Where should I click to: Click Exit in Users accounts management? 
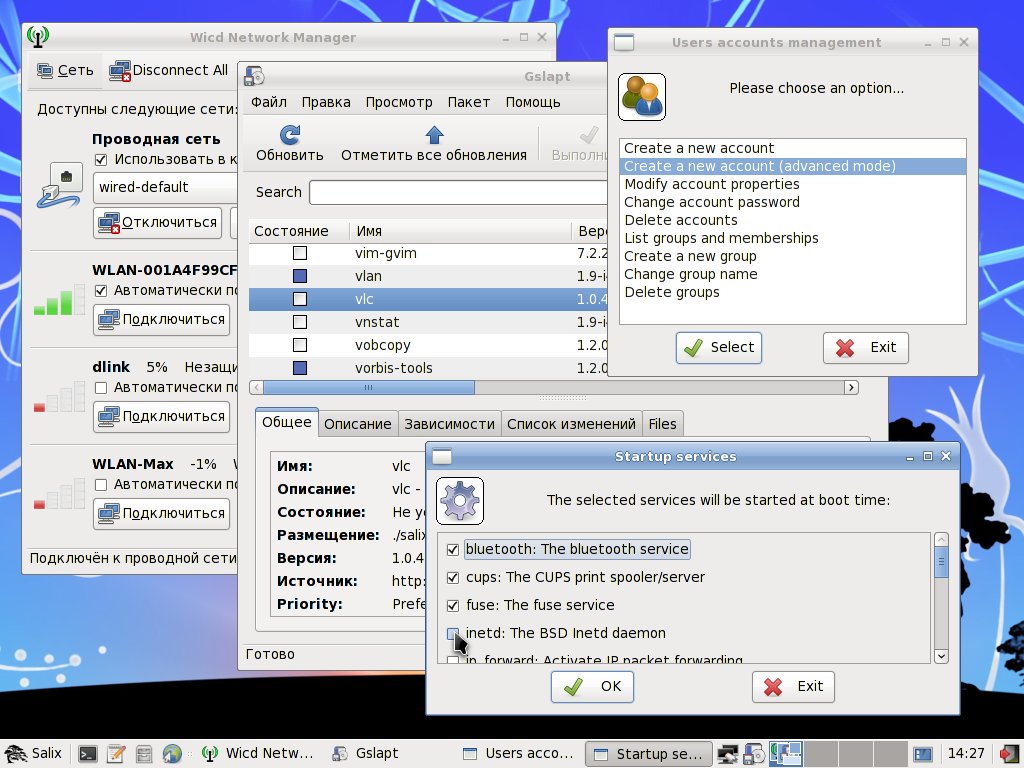[x=866, y=347]
